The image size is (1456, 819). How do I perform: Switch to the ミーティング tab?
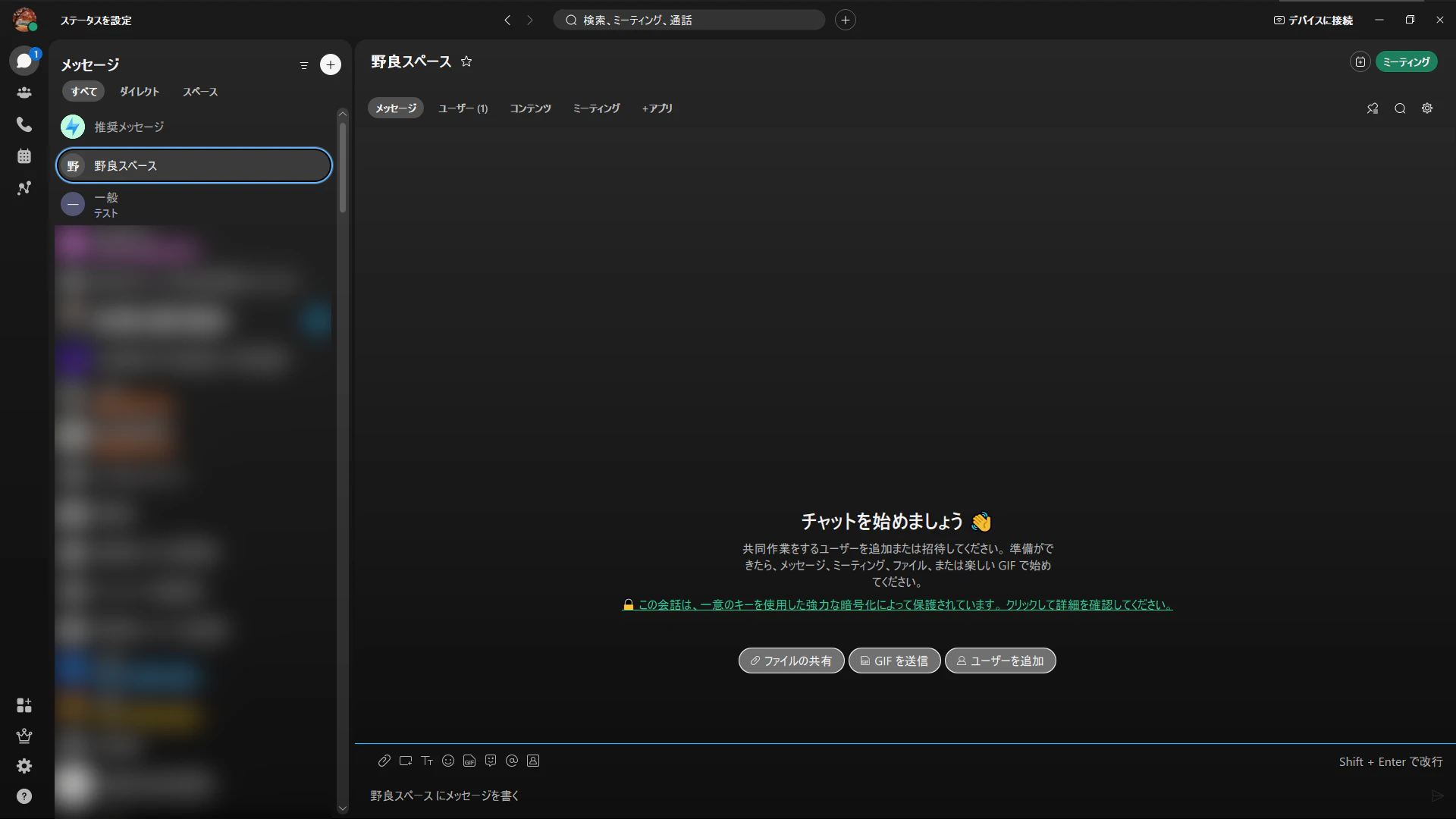596,108
